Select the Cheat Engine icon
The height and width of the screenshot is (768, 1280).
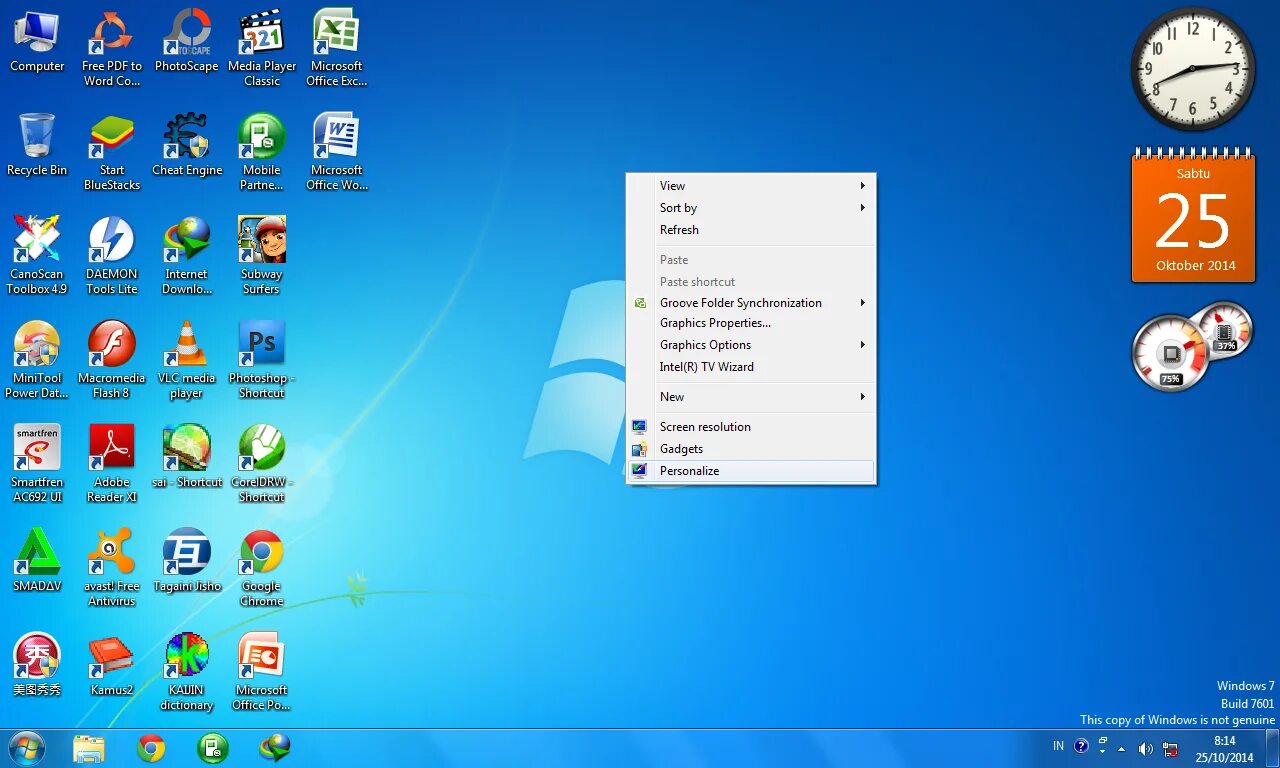point(187,146)
